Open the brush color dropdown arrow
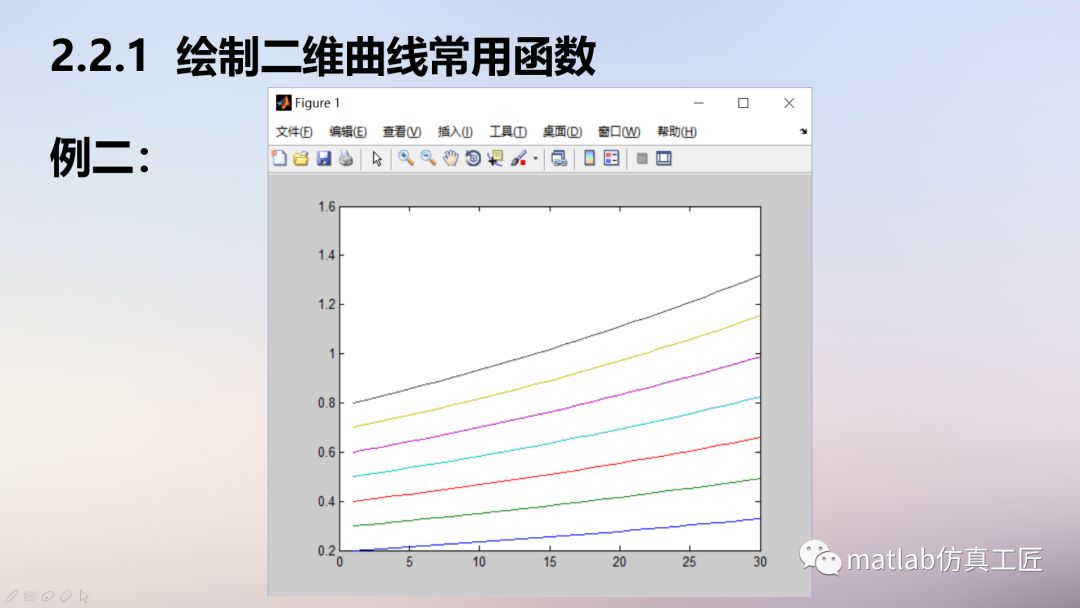The height and width of the screenshot is (608, 1080). 534,158
